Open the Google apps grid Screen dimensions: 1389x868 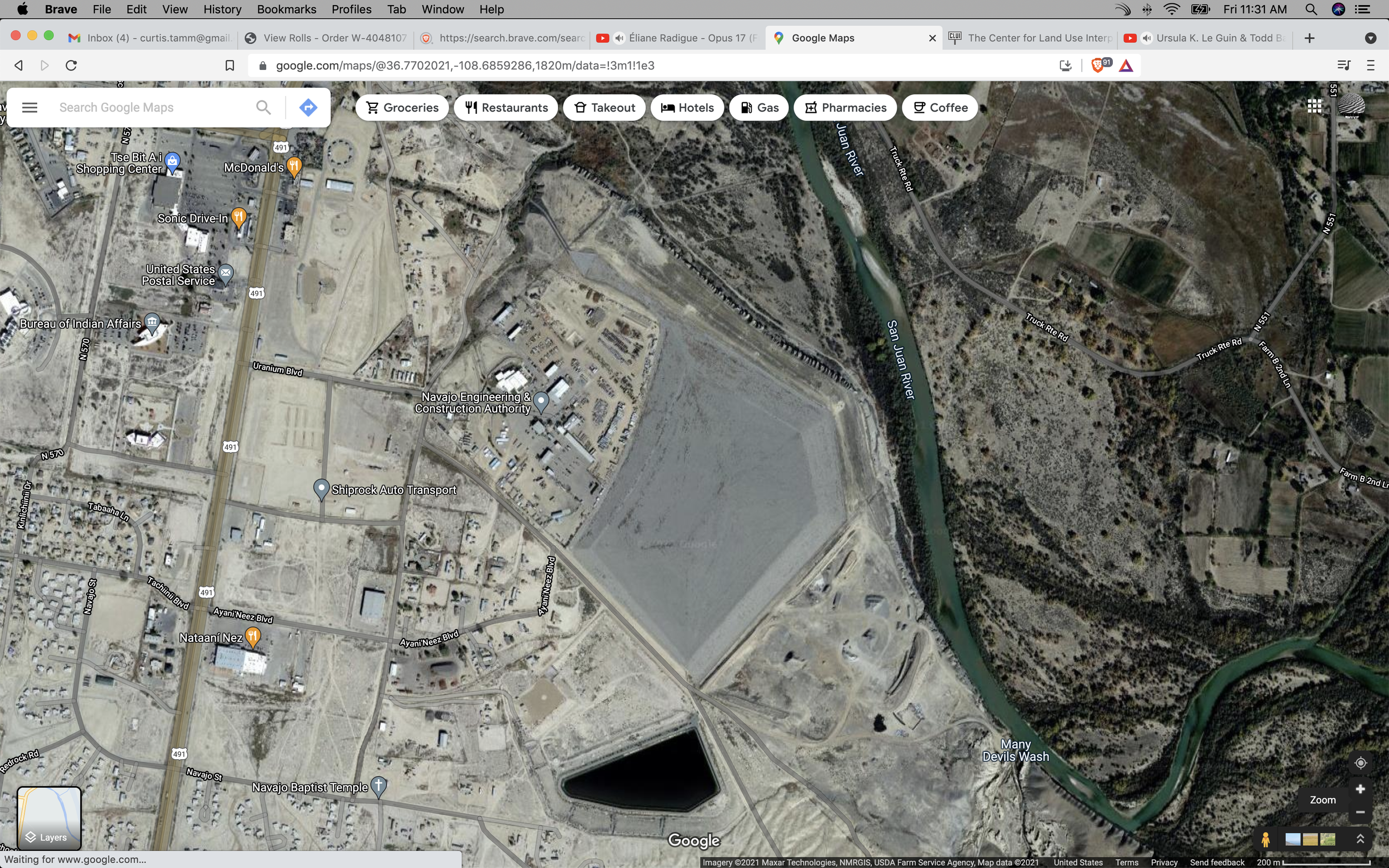tap(1315, 106)
